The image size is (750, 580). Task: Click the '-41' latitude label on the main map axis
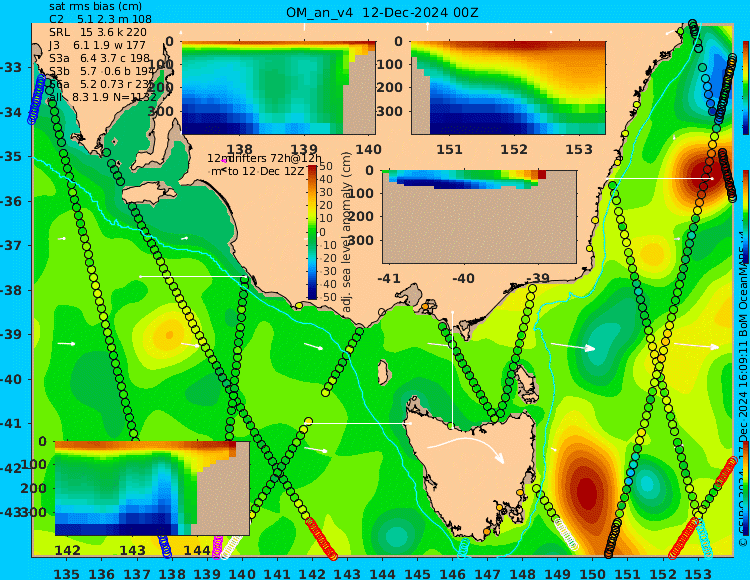coord(11,424)
